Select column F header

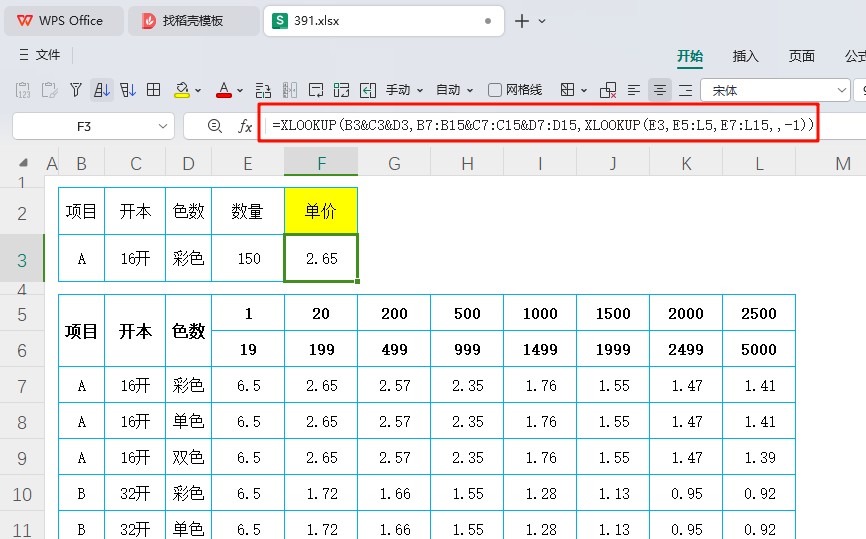tap(321, 163)
